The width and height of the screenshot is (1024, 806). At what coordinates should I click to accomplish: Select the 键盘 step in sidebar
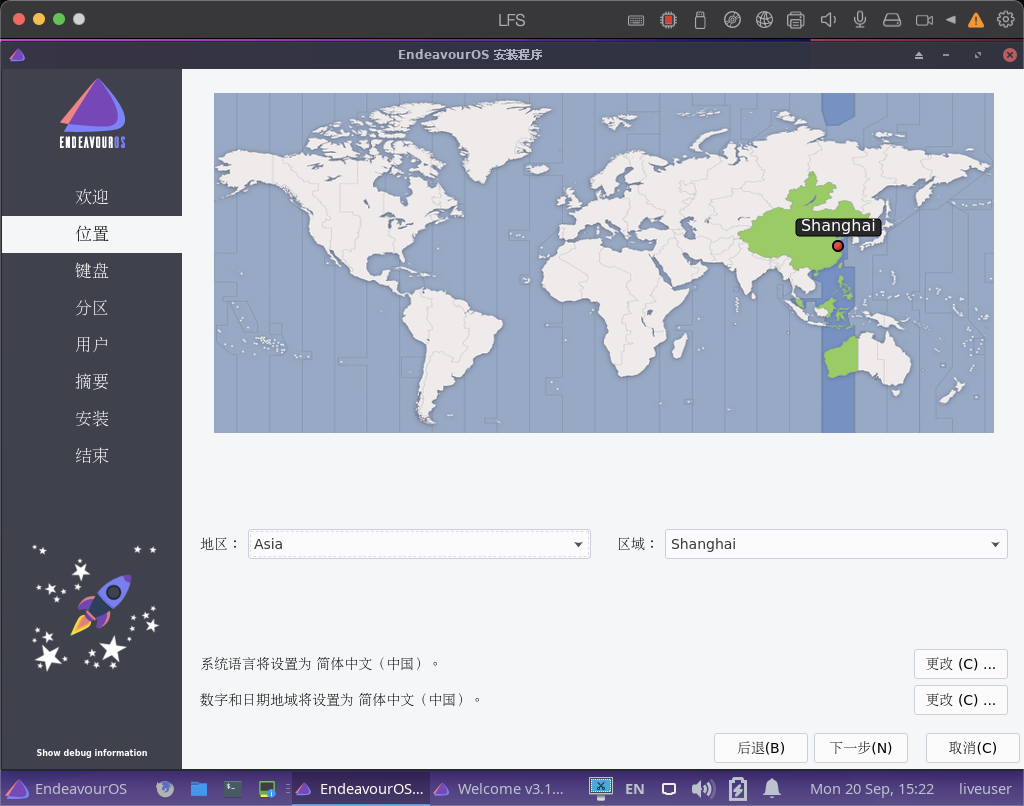[91, 271]
